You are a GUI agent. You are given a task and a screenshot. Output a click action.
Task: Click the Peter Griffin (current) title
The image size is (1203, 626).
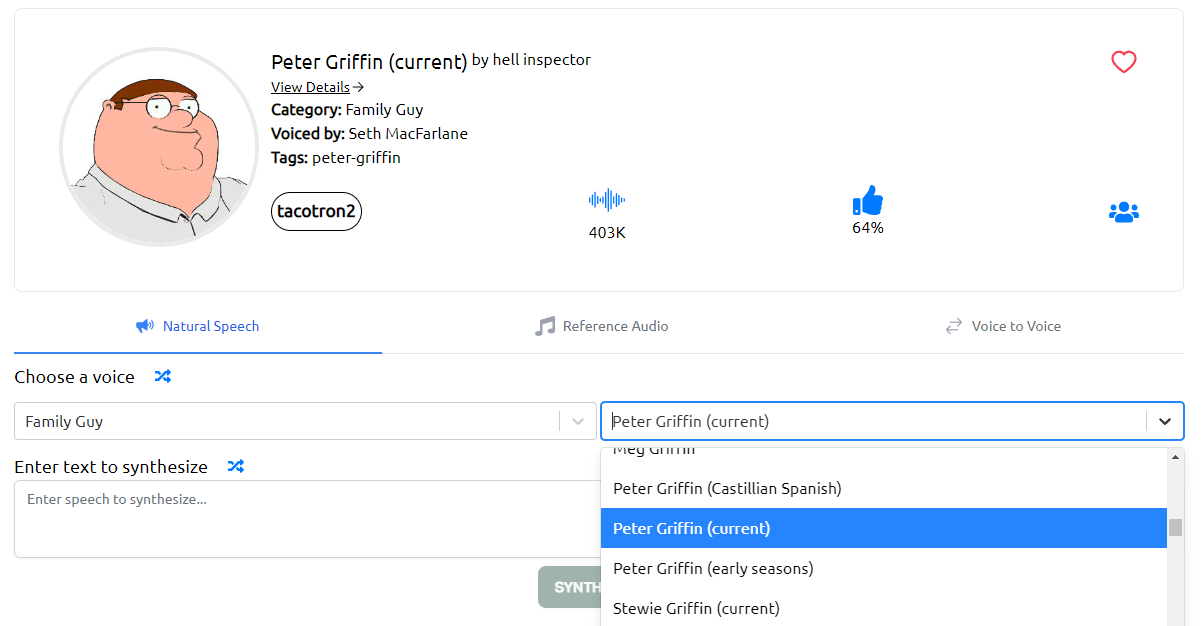[369, 62]
